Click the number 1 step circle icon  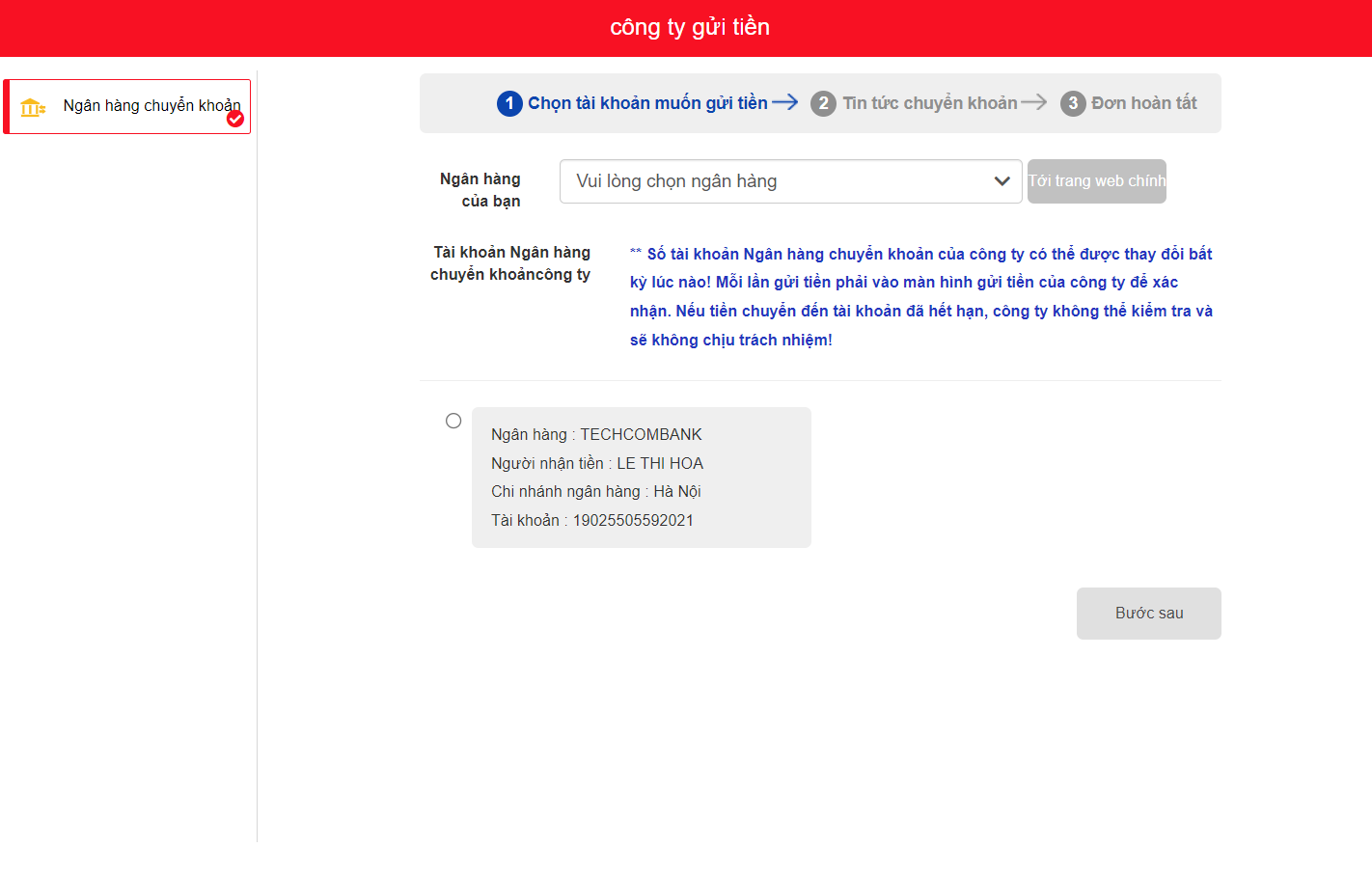tap(509, 103)
